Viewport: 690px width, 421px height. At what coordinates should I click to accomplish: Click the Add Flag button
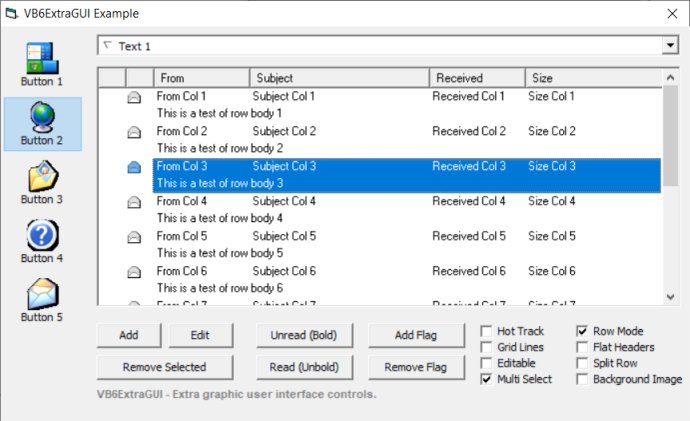416,335
